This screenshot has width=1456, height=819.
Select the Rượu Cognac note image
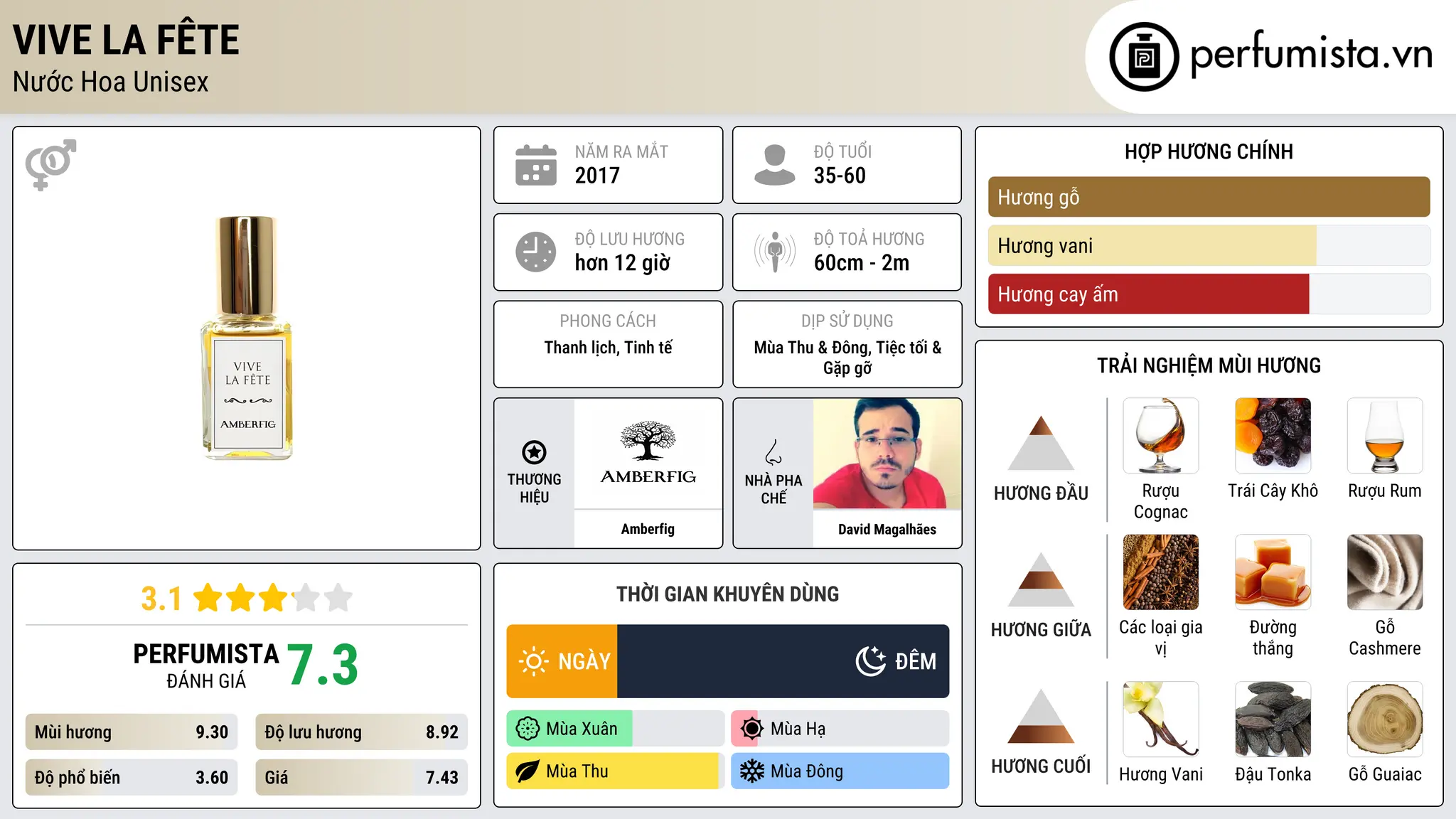[x=1161, y=436]
